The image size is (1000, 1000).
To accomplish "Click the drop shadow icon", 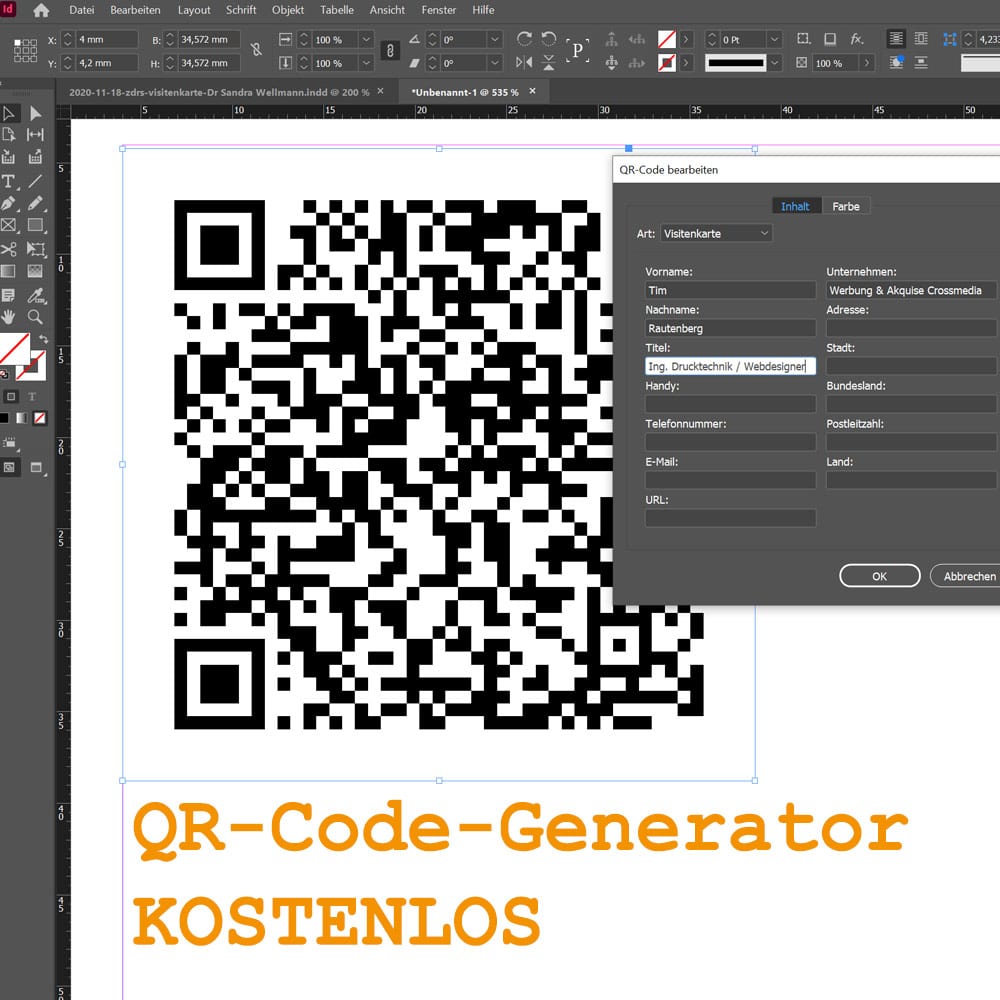I will tap(830, 40).
